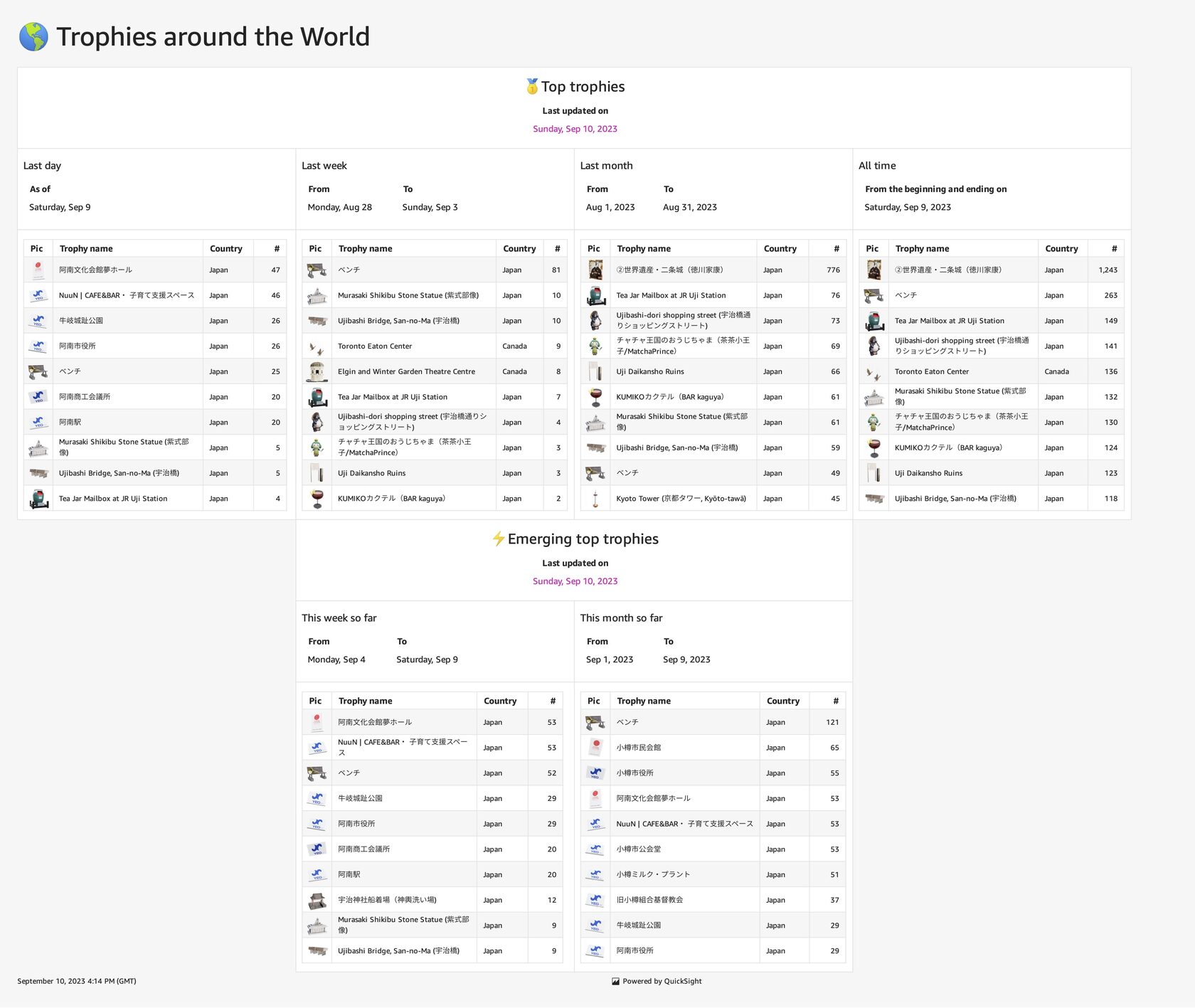Click the Trophies around the World title
The height and width of the screenshot is (1008, 1195).
[213, 36]
